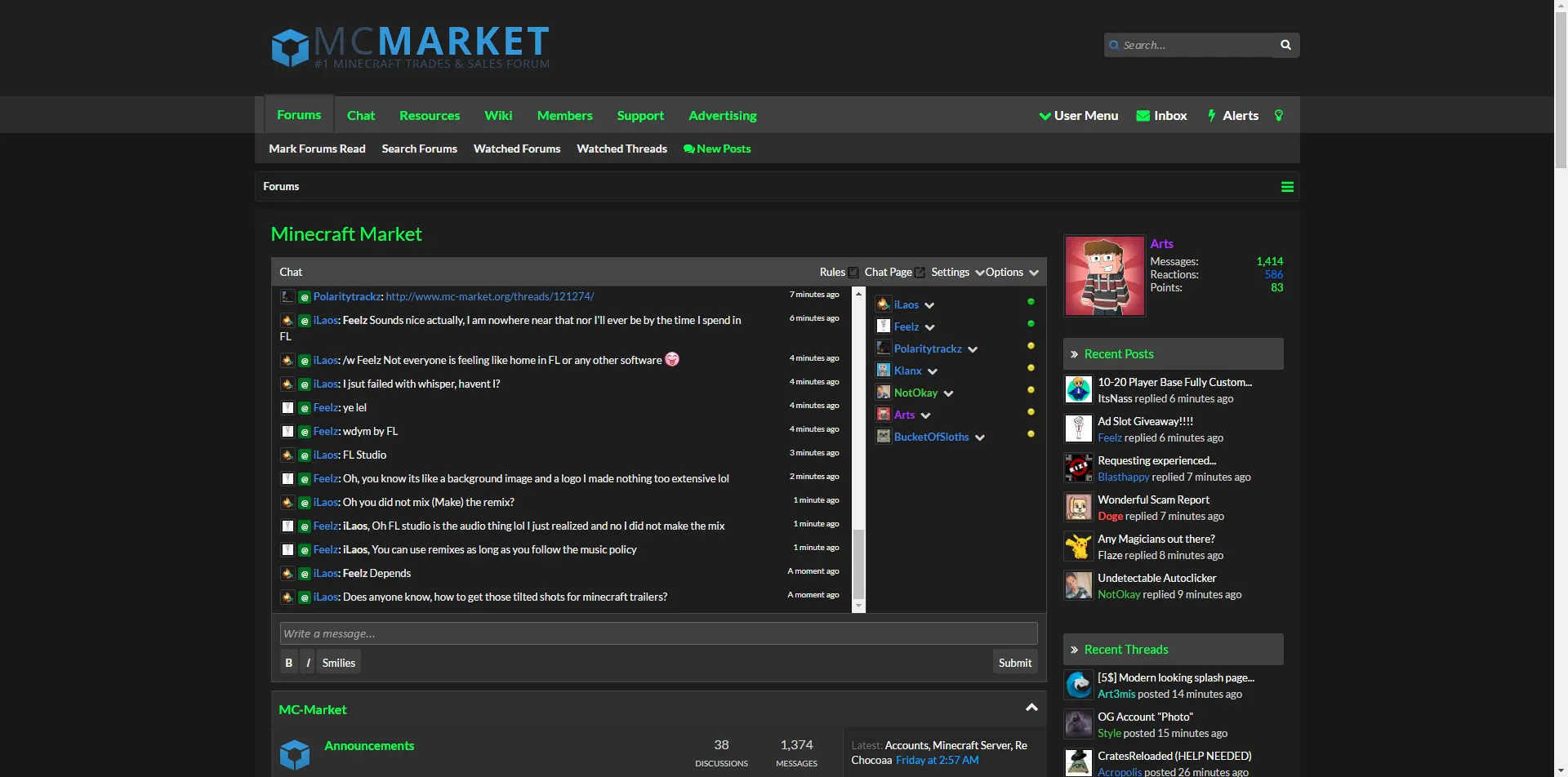Open the Members tab
Image resolution: width=1568 pixels, height=777 pixels.
[x=565, y=116]
